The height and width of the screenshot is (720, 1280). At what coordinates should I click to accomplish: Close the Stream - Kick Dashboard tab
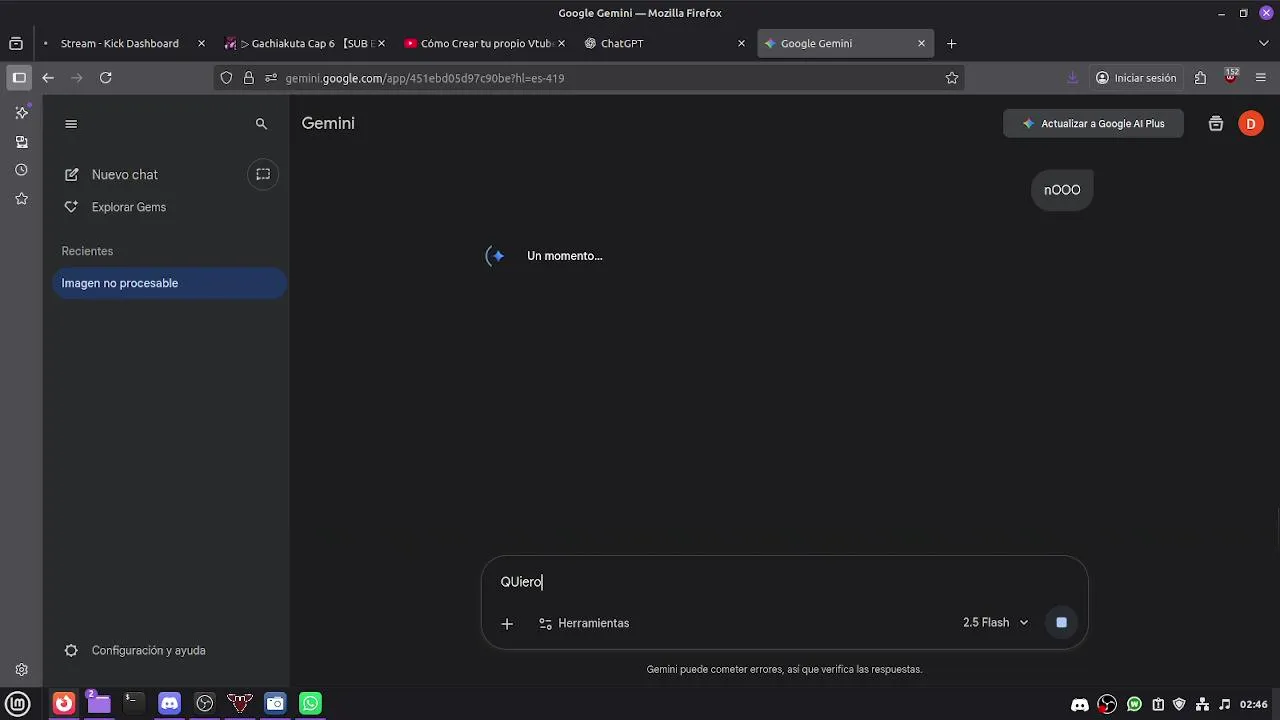(x=201, y=43)
